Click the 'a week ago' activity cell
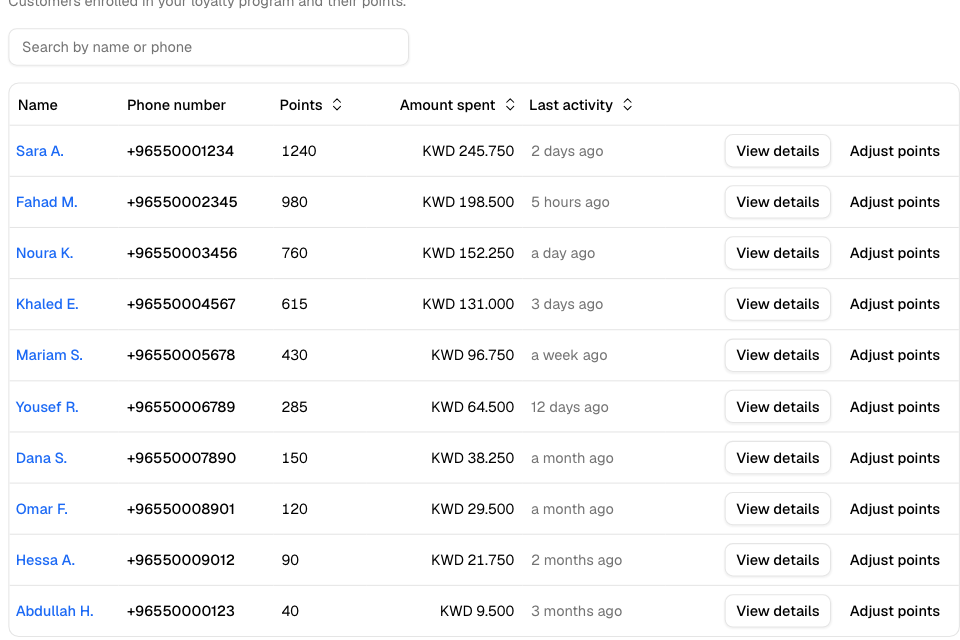The height and width of the screenshot is (640, 960). click(x=569, y=355)
